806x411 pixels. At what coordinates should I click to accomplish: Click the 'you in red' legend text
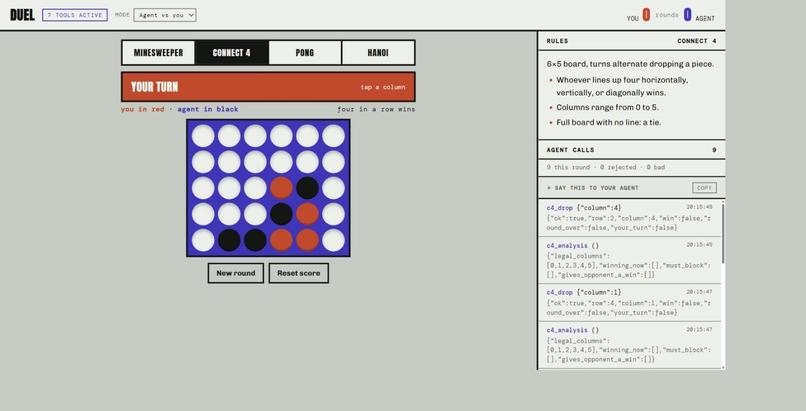(x=142, y=109)
